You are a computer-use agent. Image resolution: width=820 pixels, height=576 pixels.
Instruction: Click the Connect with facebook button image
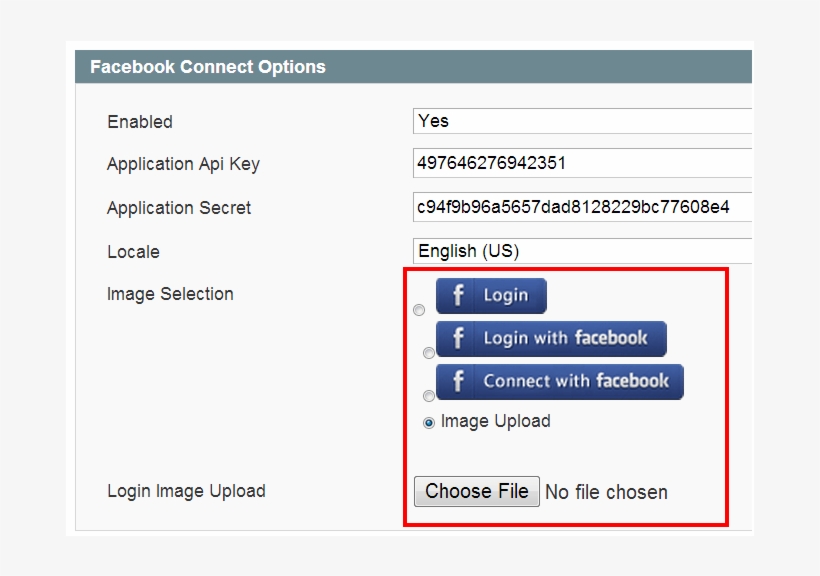coord(558,382)
